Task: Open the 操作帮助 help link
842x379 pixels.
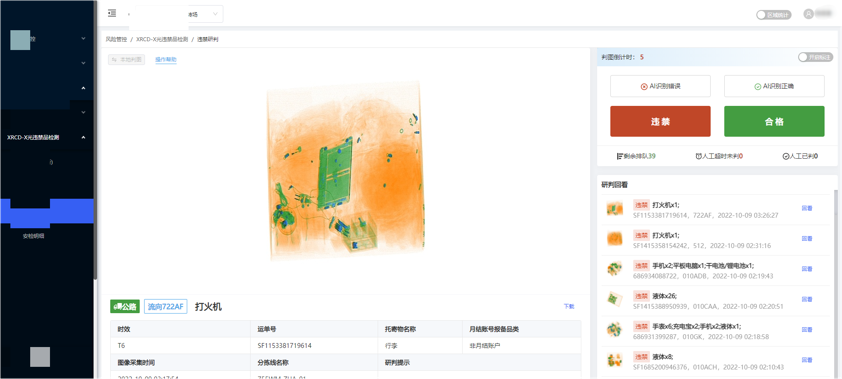Action: (x=166, y=60)
